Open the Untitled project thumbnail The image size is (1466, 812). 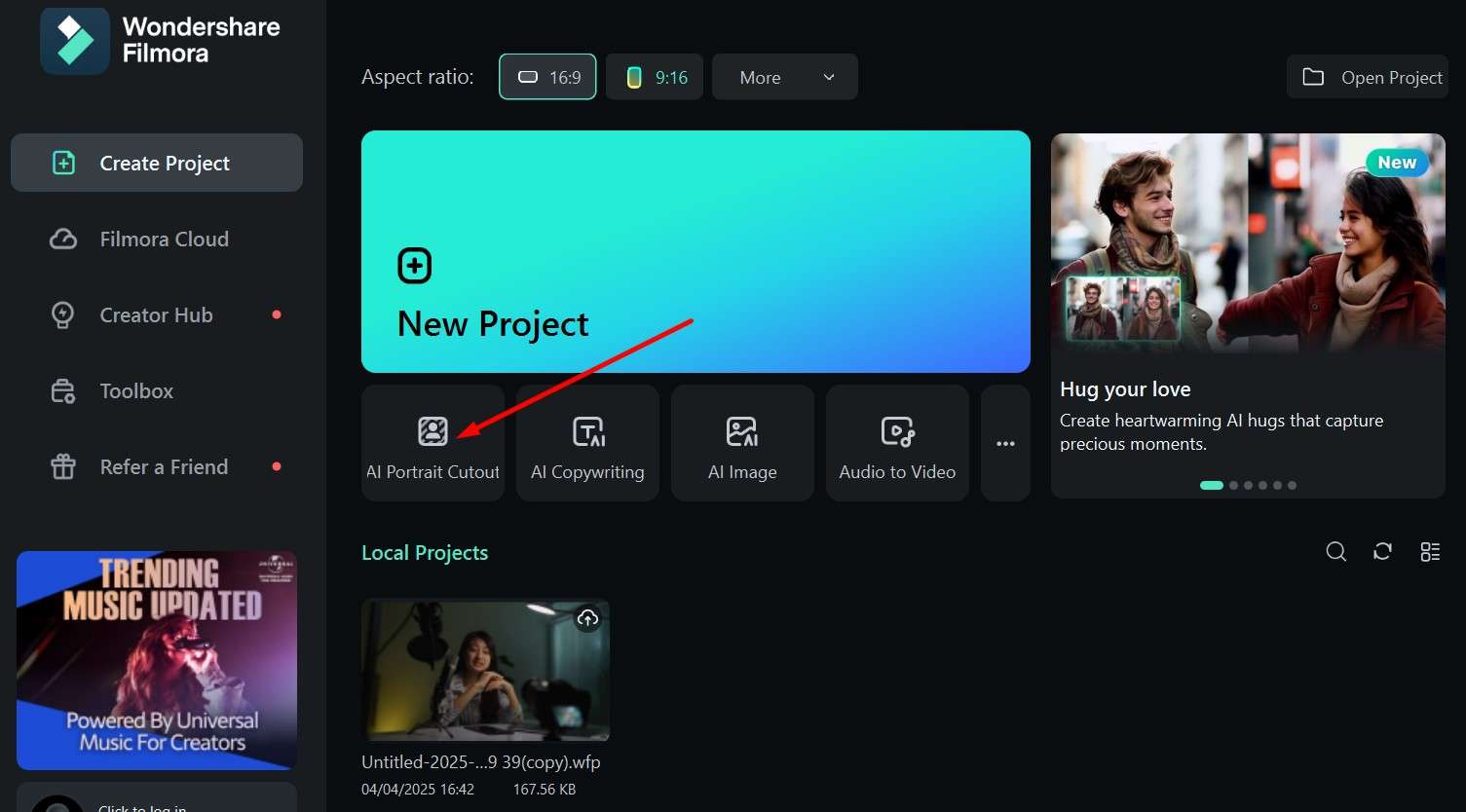click(x=485, y=670)
